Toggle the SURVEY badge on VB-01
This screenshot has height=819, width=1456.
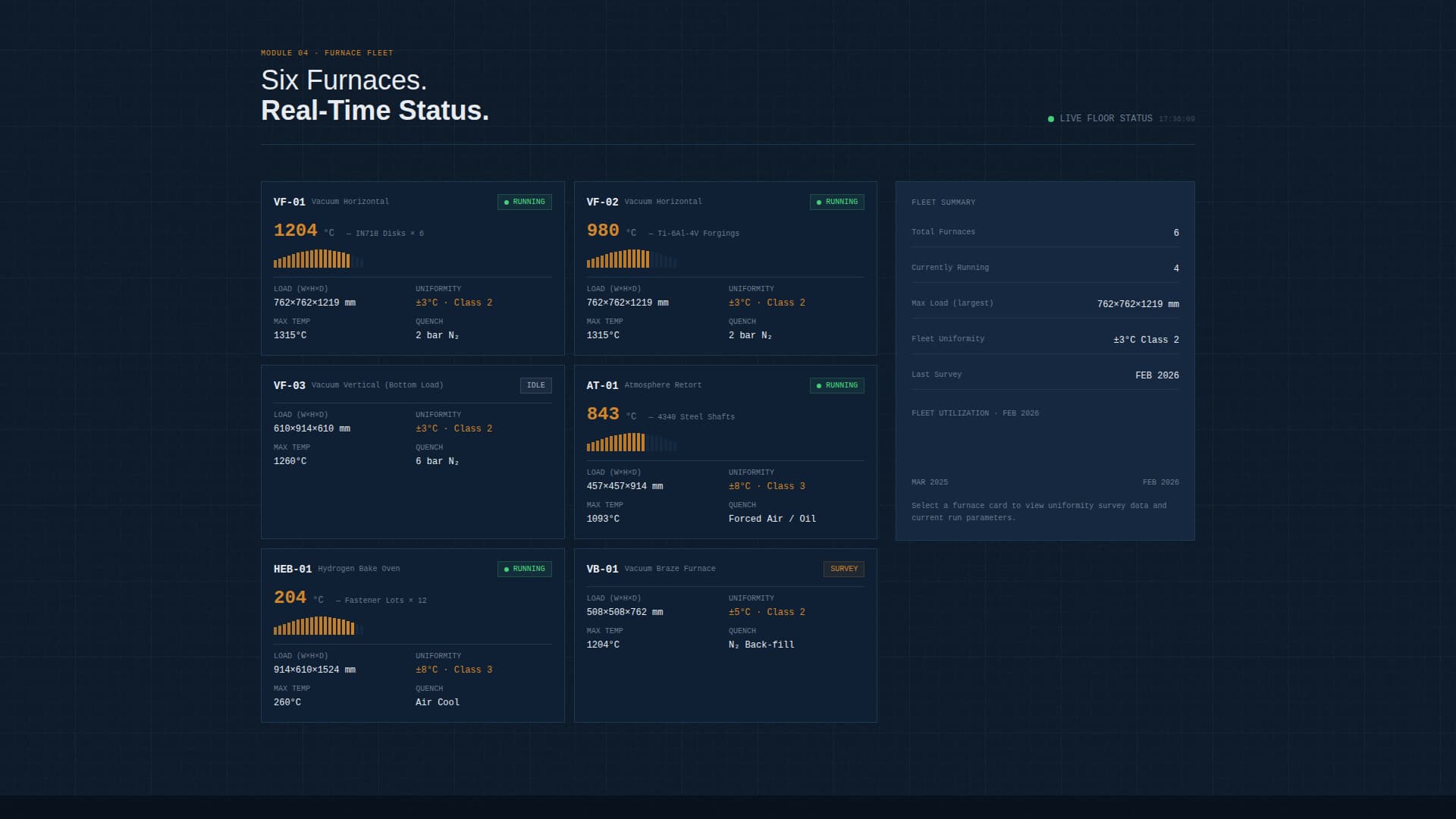[x=844, y=569]
